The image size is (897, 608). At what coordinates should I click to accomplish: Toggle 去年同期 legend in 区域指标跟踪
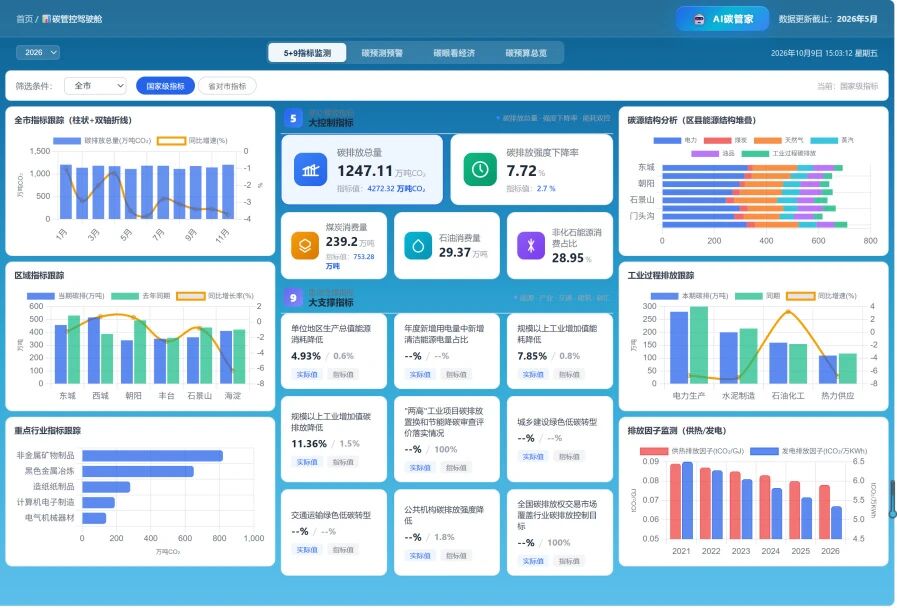(141, 296)
